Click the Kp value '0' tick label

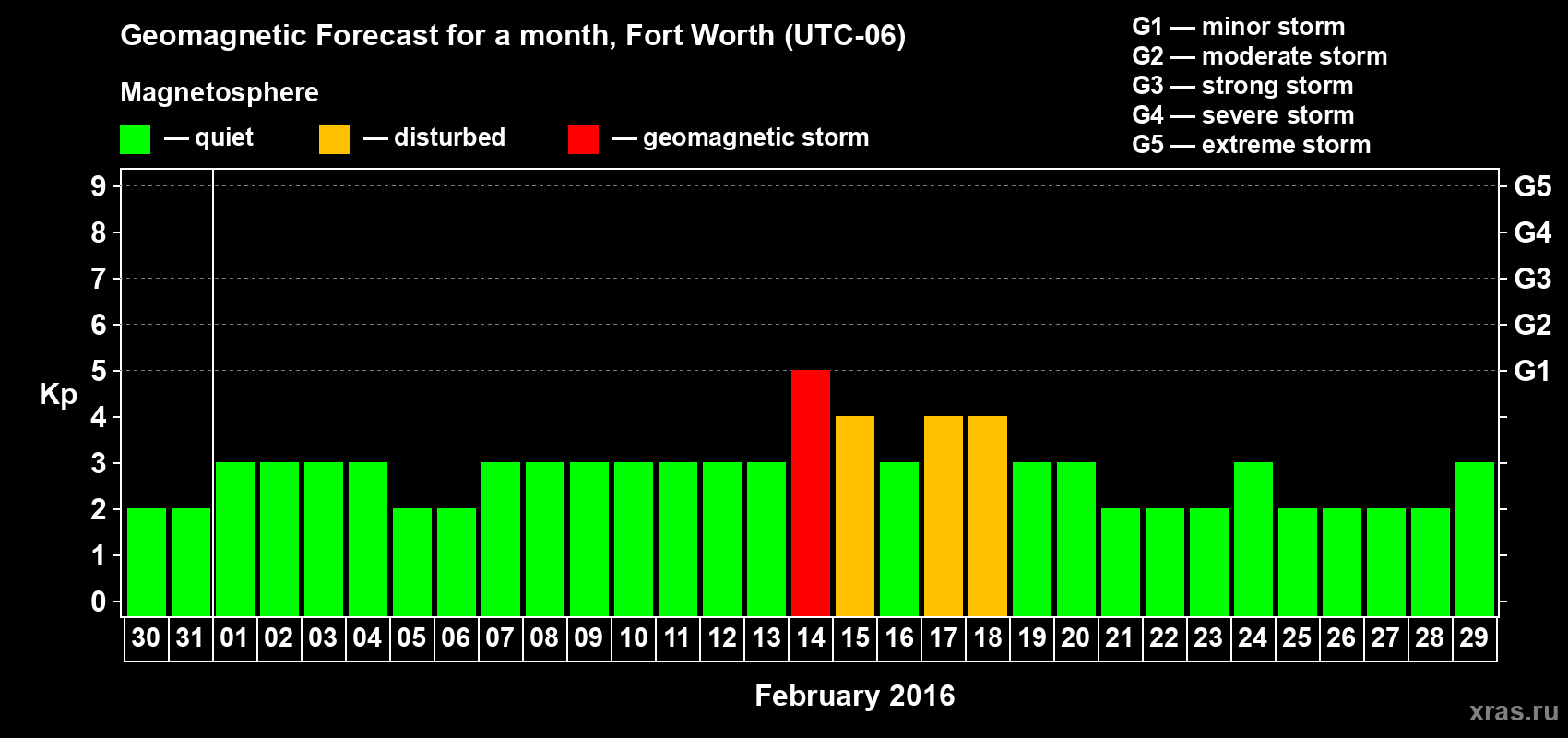[99, 601]
